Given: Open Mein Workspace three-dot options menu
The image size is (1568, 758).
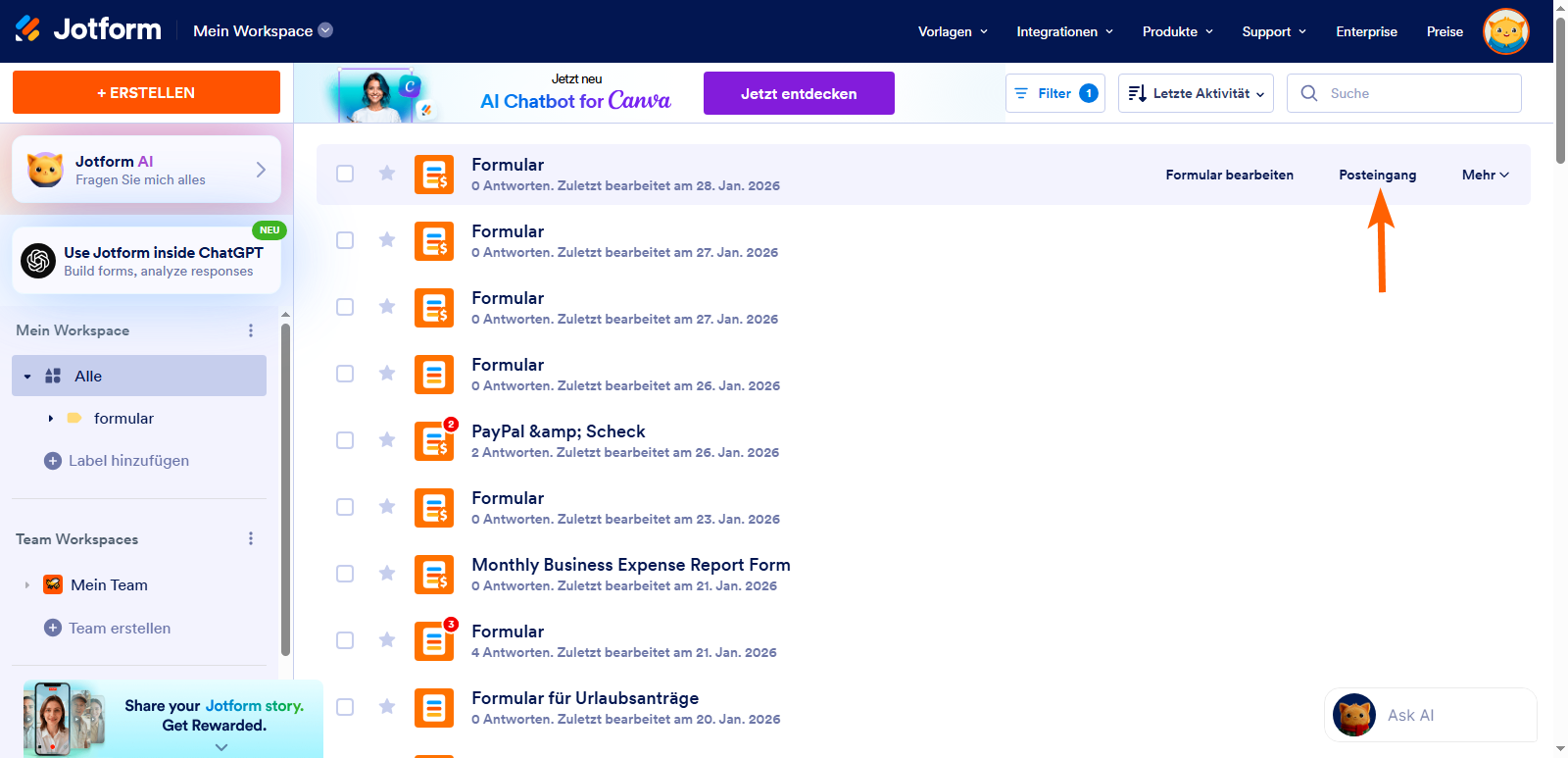Looking at the screenshot, I should coord(251,330).
